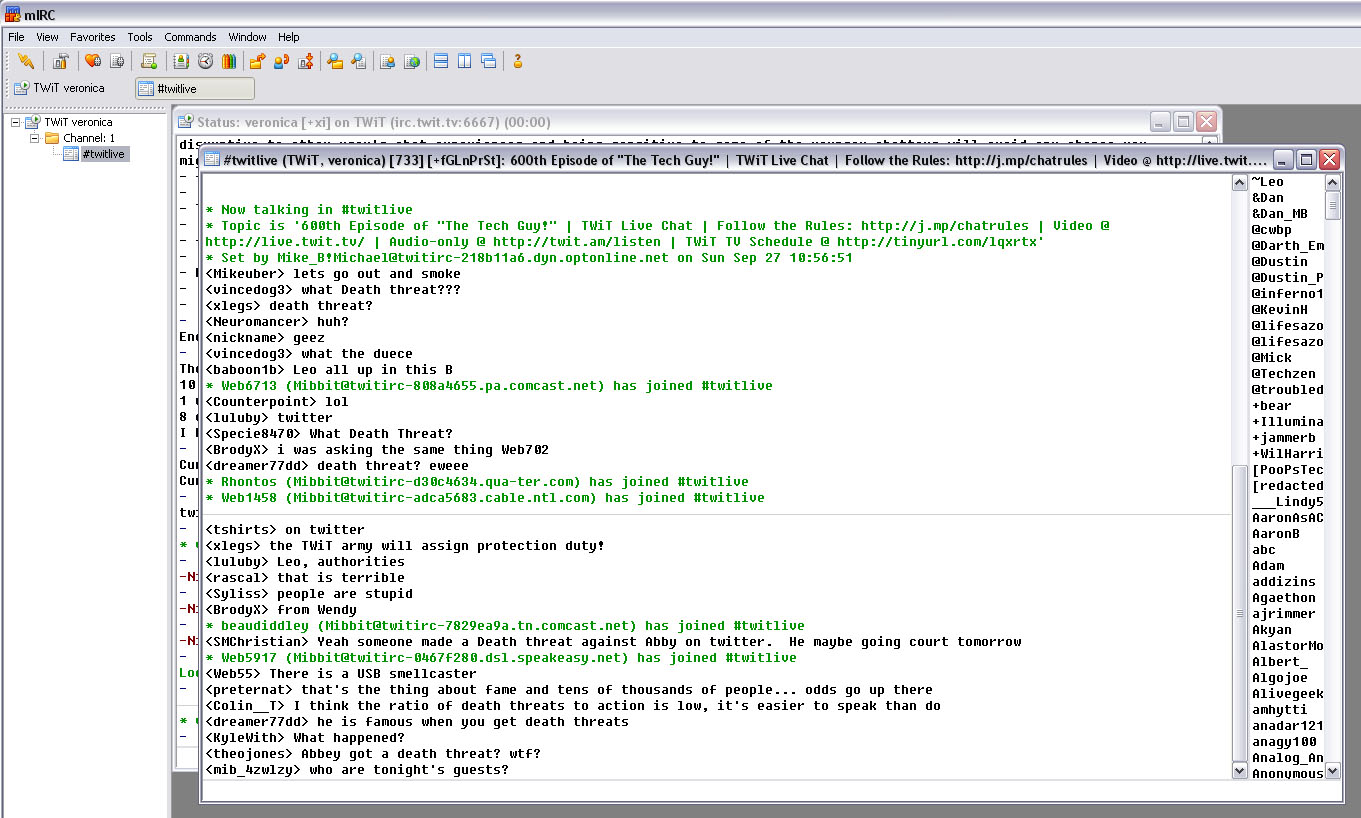The width and height of the screenshot is (1361, 818).
Task: Click the Connect lightning bolt toolbar icon
Action: [26, 61]
